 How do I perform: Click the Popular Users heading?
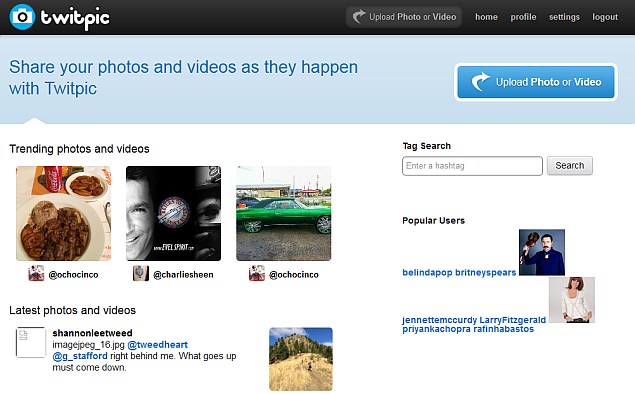tap(433, 221)
